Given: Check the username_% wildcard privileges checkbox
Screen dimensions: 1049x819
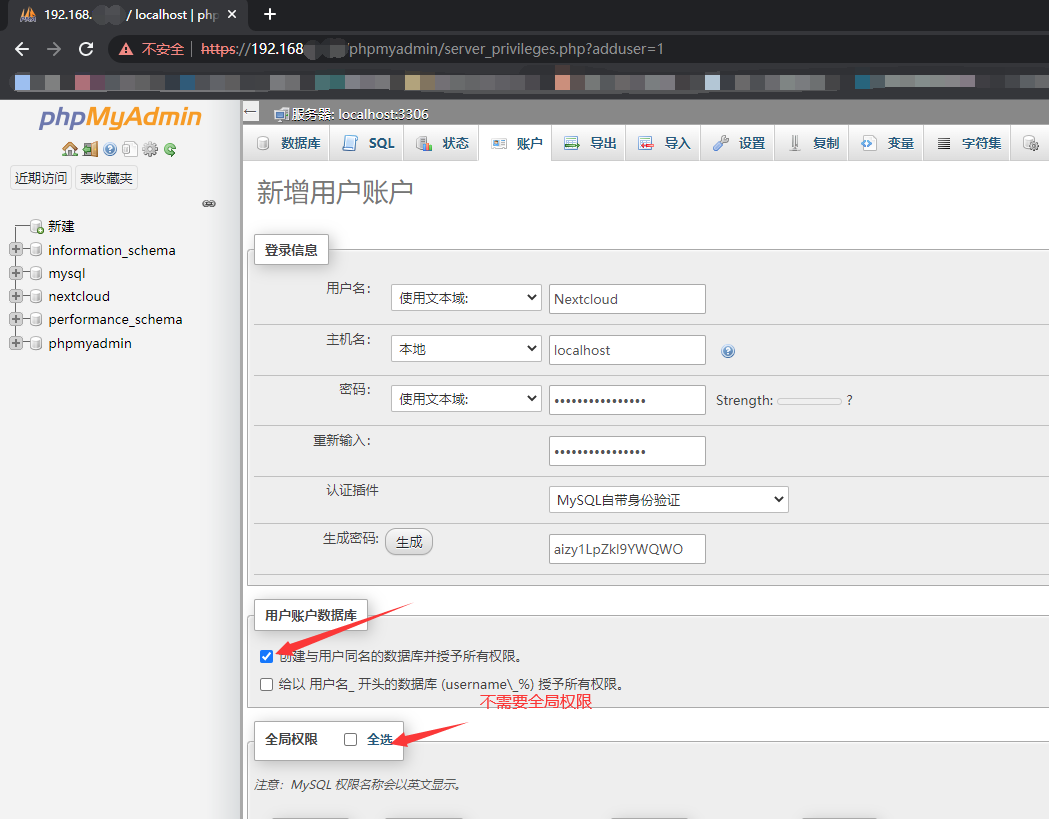Looking at the screenshot, I should 266,685.
